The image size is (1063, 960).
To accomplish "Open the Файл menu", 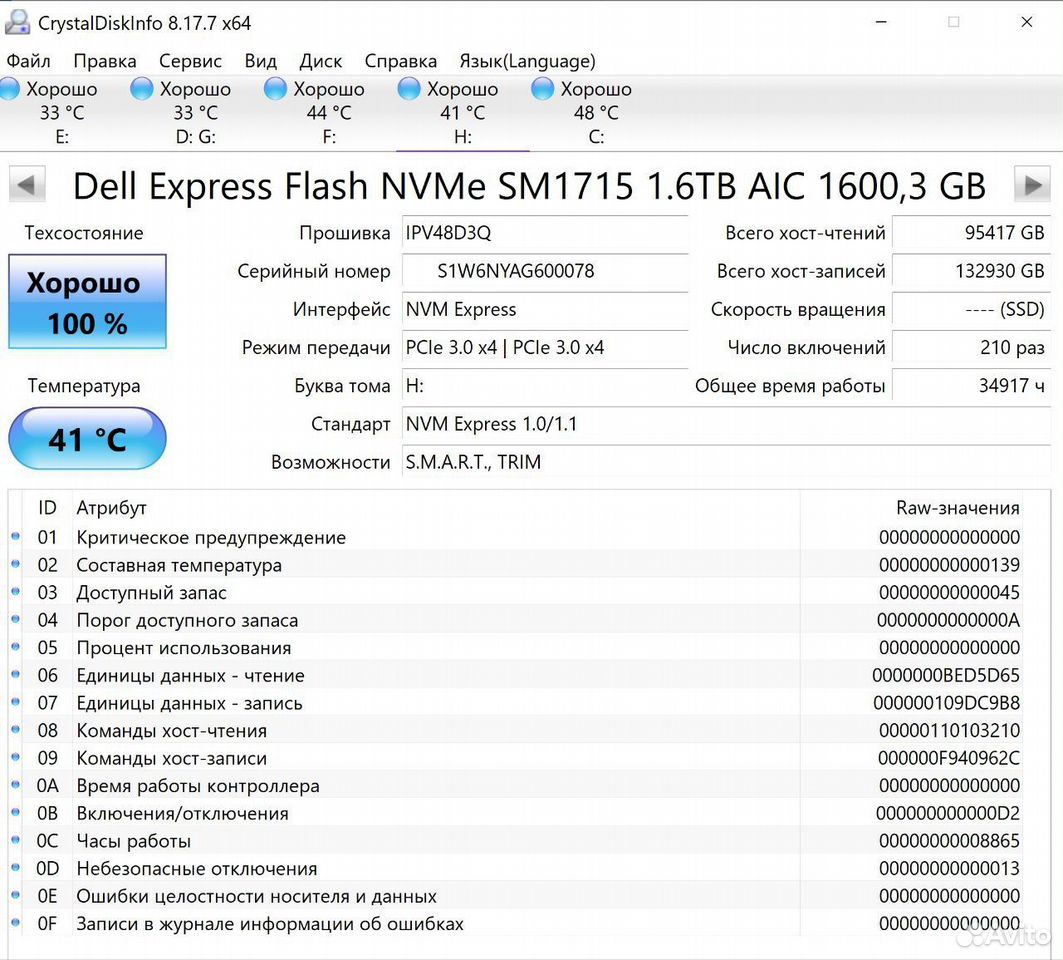I will 28,61.
